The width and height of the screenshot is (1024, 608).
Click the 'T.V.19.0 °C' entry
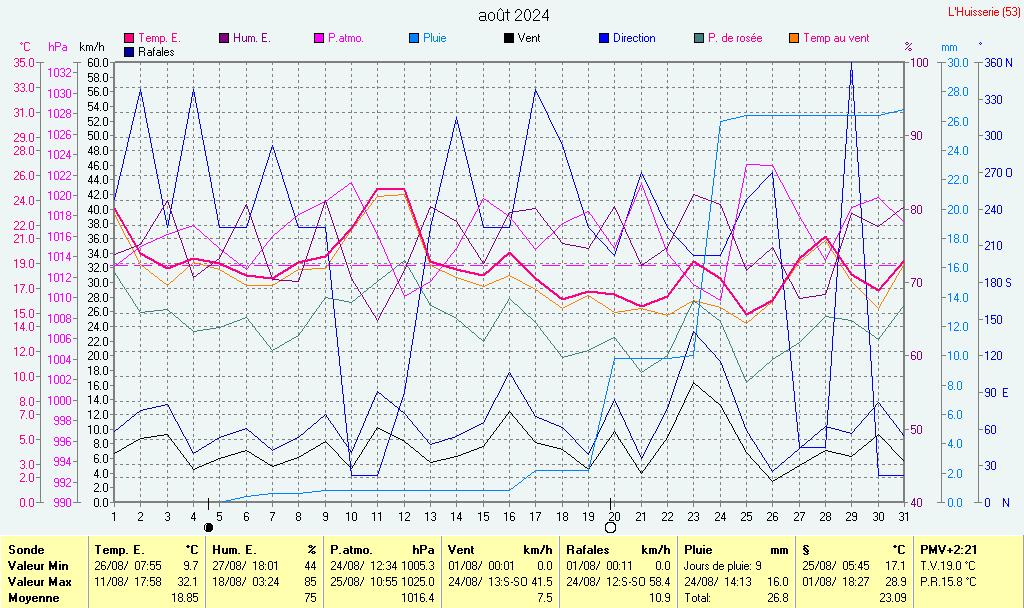(948, 566)
